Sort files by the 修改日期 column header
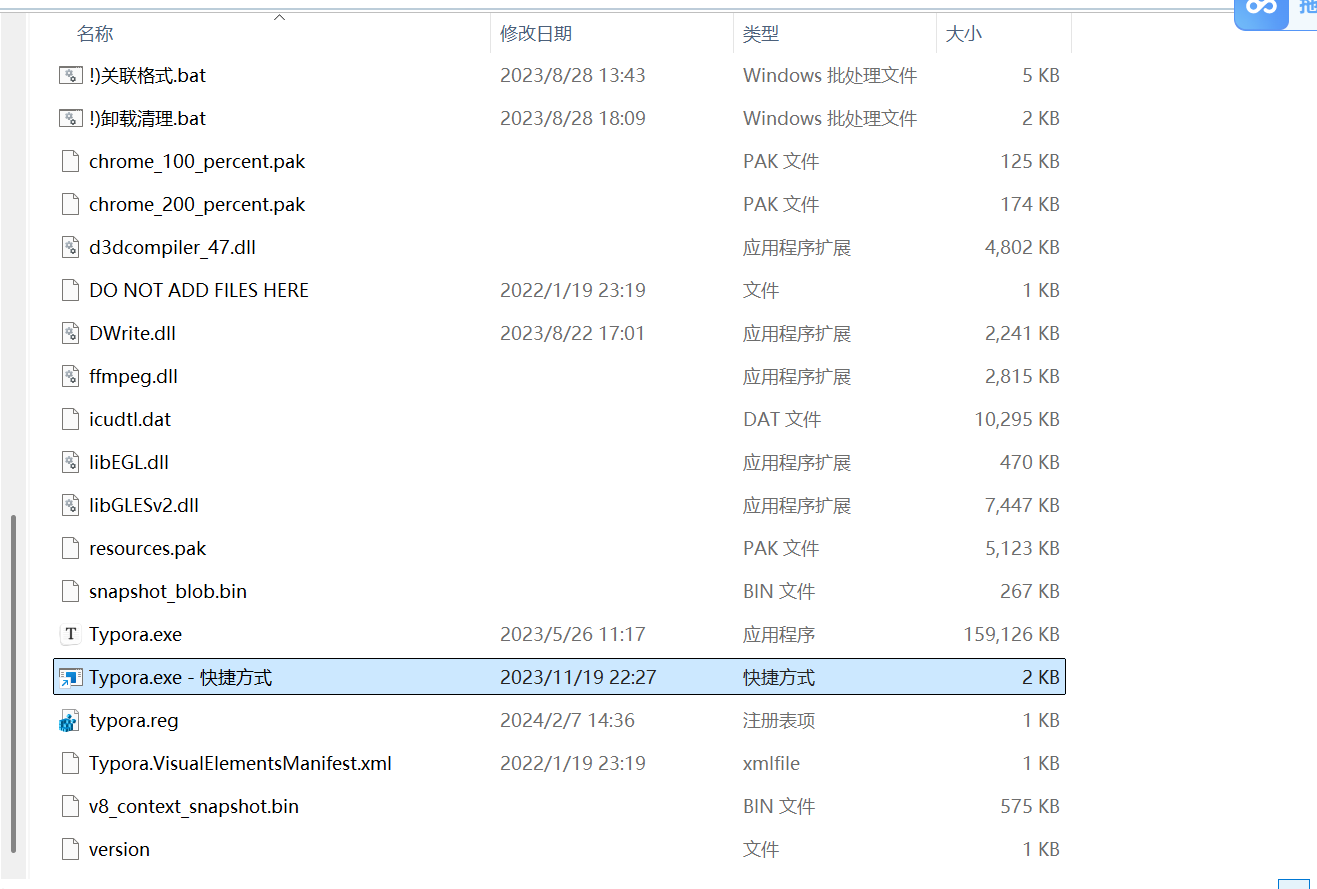 point(536,34)
